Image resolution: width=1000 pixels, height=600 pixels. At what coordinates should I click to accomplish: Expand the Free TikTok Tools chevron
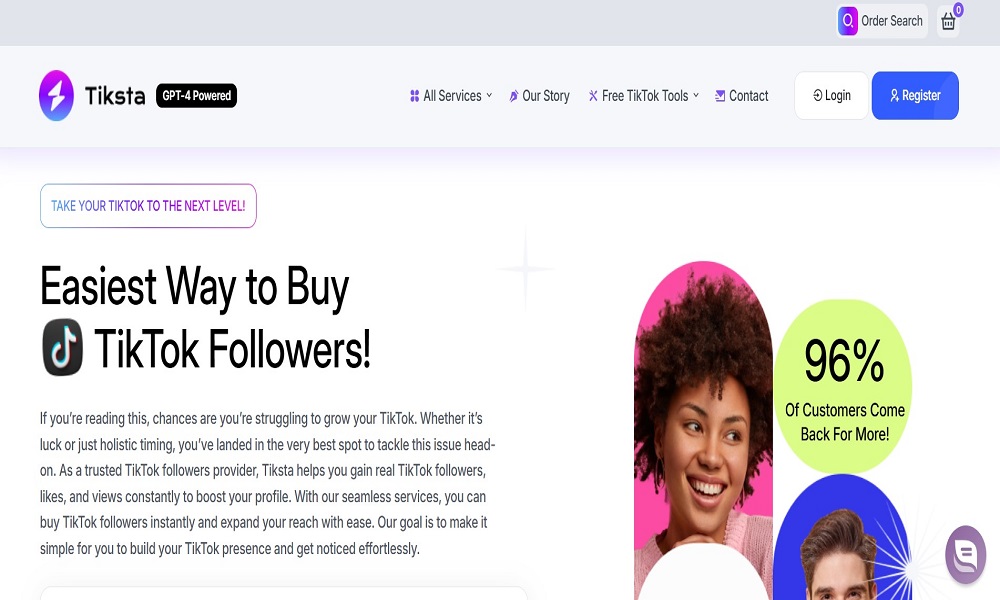click(x=696, y=95)
